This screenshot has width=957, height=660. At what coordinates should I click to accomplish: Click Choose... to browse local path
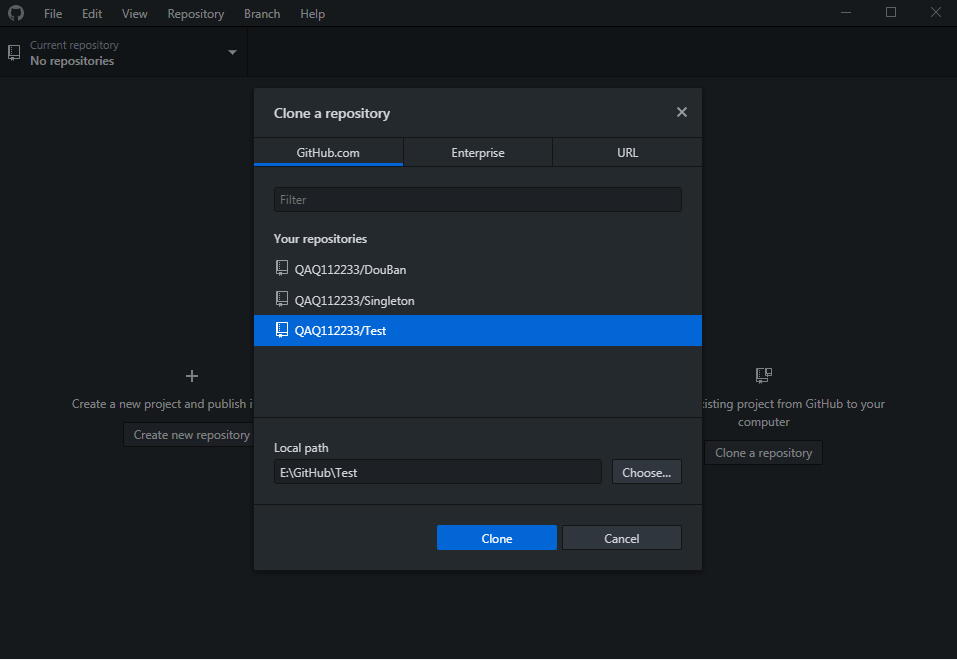pyautogui.click(x=646, y=472)
